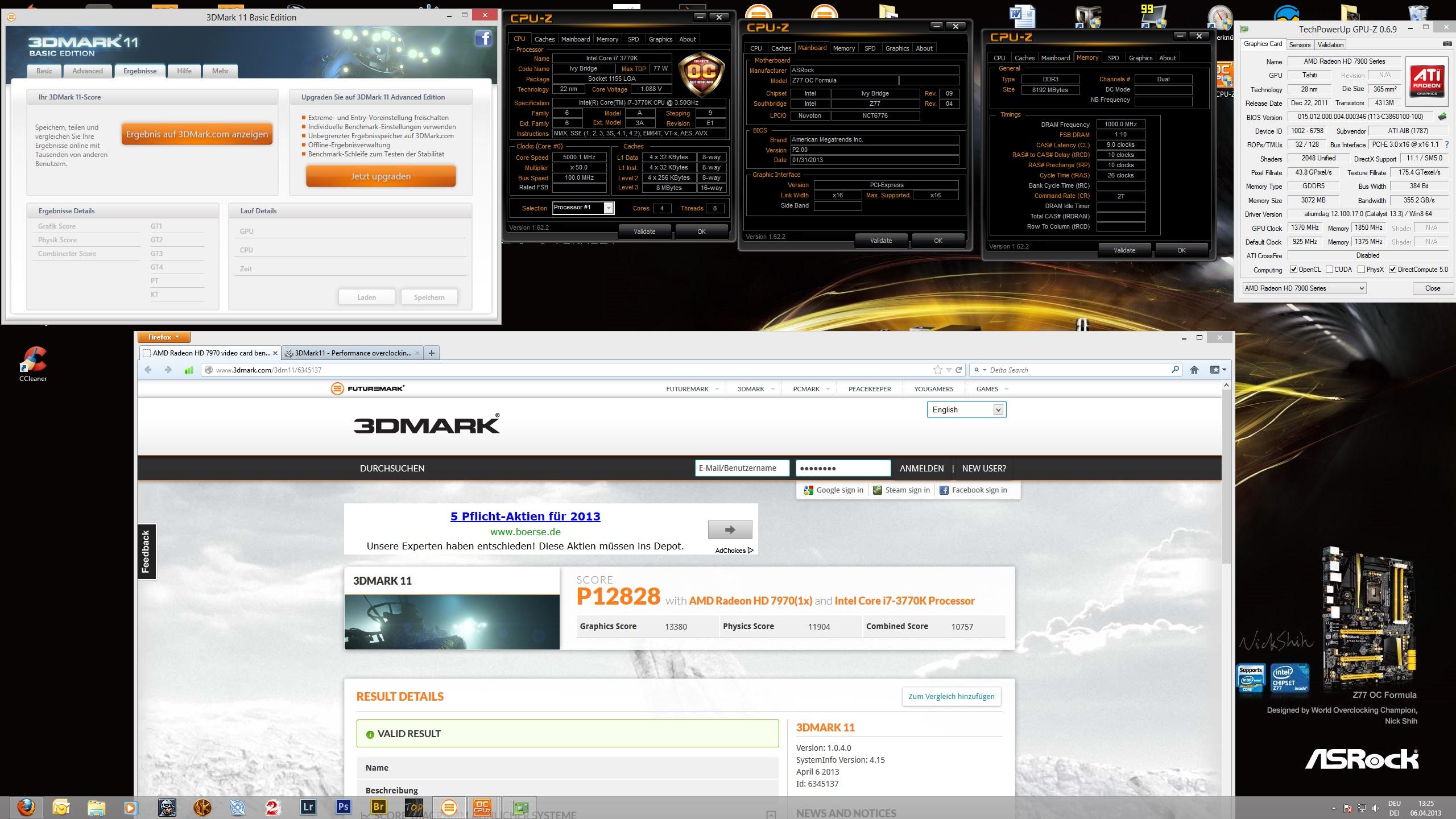Click GPU-Z screenshot camera icon

1447,44
